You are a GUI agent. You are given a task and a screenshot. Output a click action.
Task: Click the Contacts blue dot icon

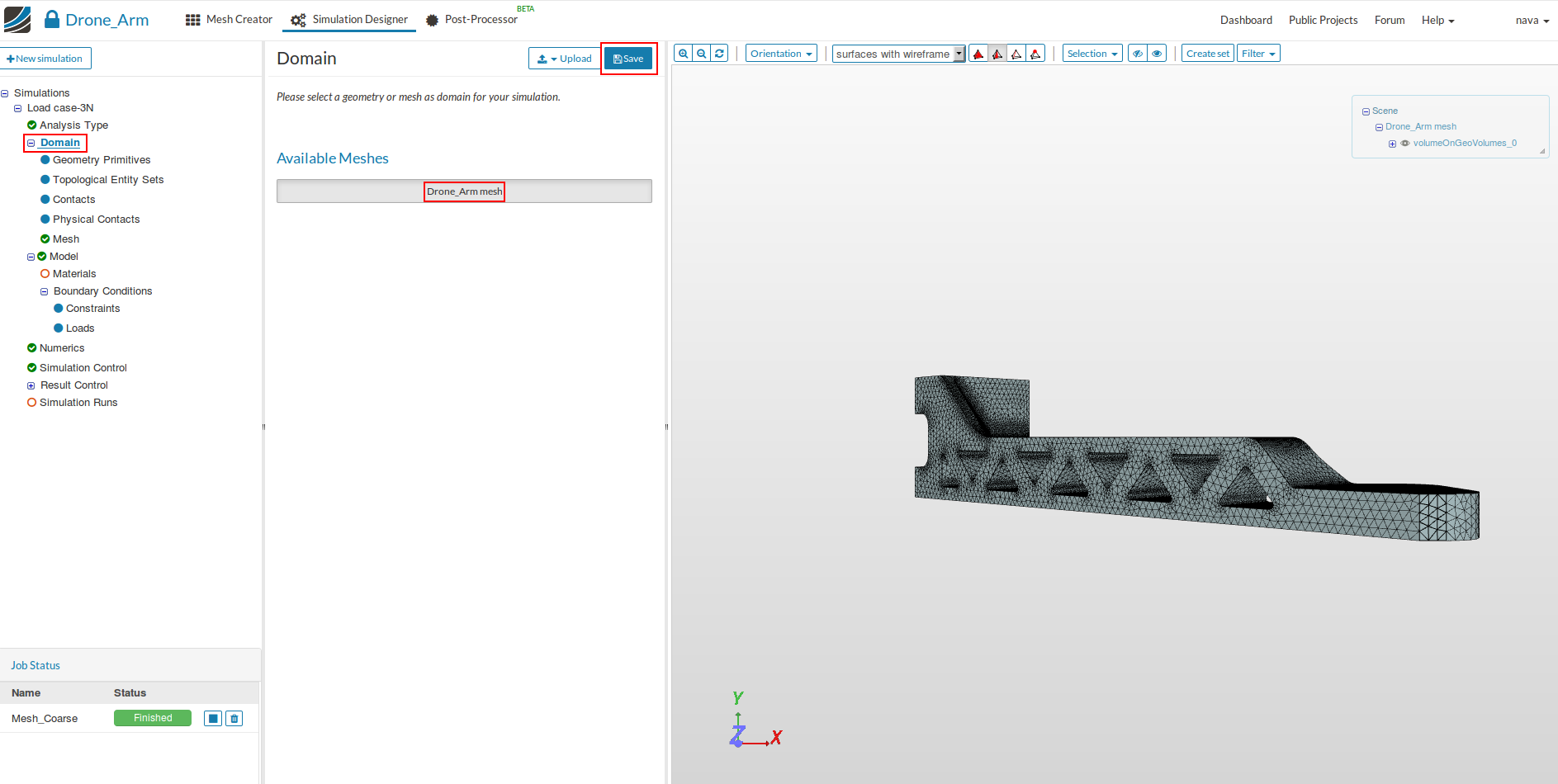pos(45,200)
